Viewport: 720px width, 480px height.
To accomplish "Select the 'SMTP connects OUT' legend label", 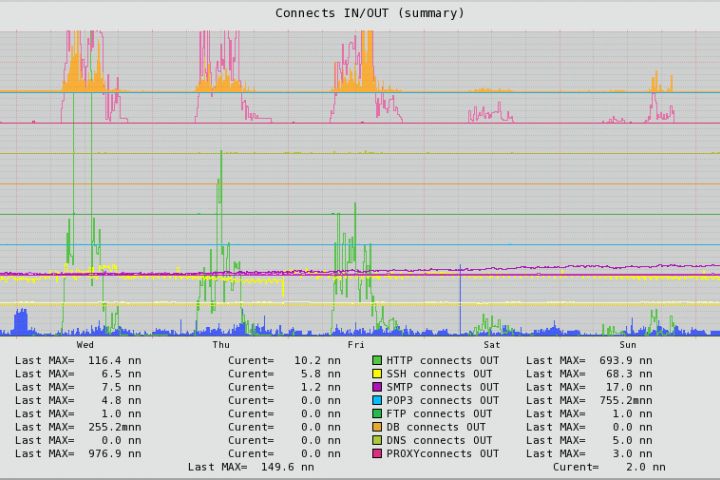I will (x=443, y=387).
